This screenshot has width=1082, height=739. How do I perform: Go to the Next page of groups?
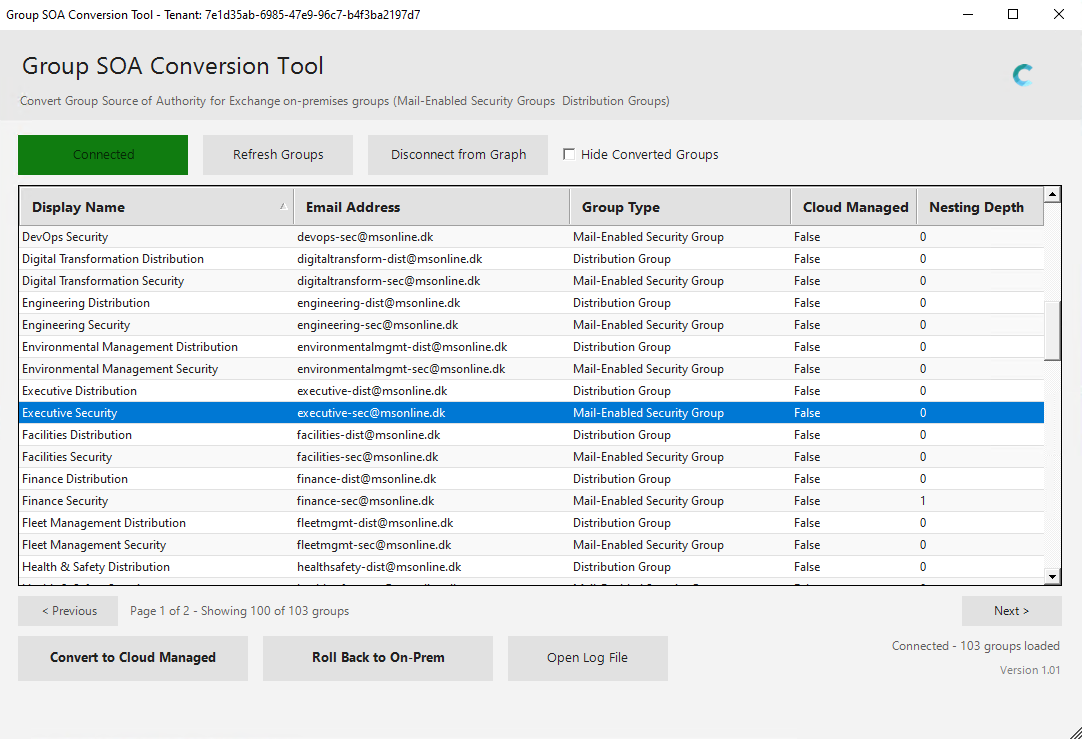(x=1011, y=611)
